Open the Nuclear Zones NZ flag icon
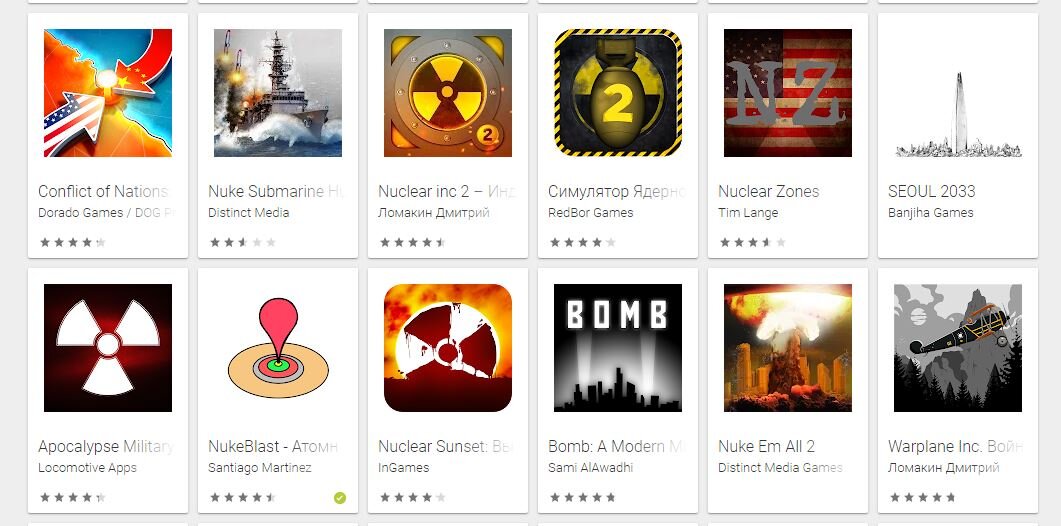 point(788,93)
